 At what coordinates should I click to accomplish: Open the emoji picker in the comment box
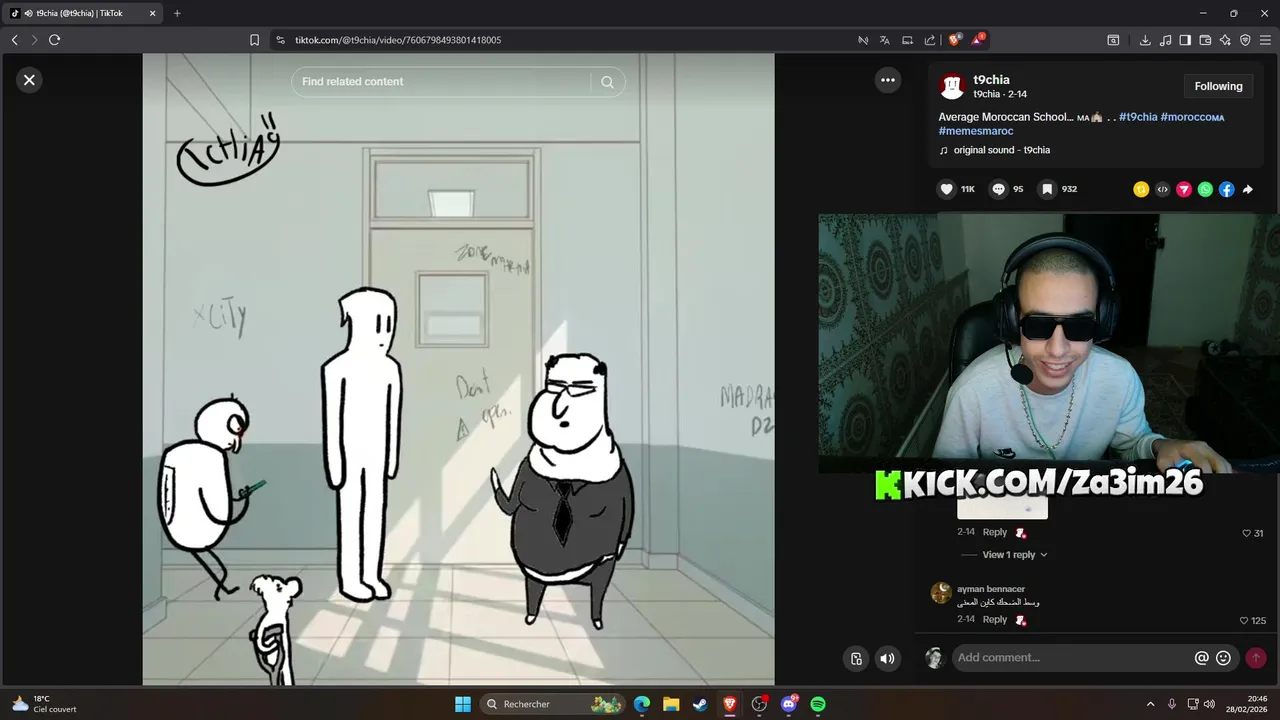[1223, 658]
